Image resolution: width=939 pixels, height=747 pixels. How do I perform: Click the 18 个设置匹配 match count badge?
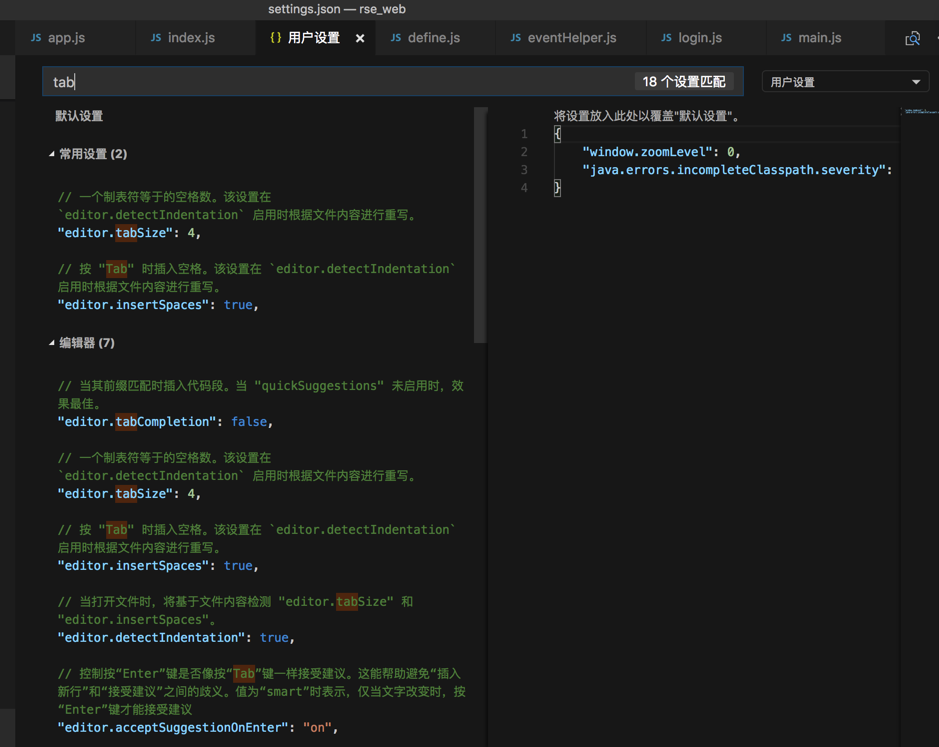tap(684, 81)
